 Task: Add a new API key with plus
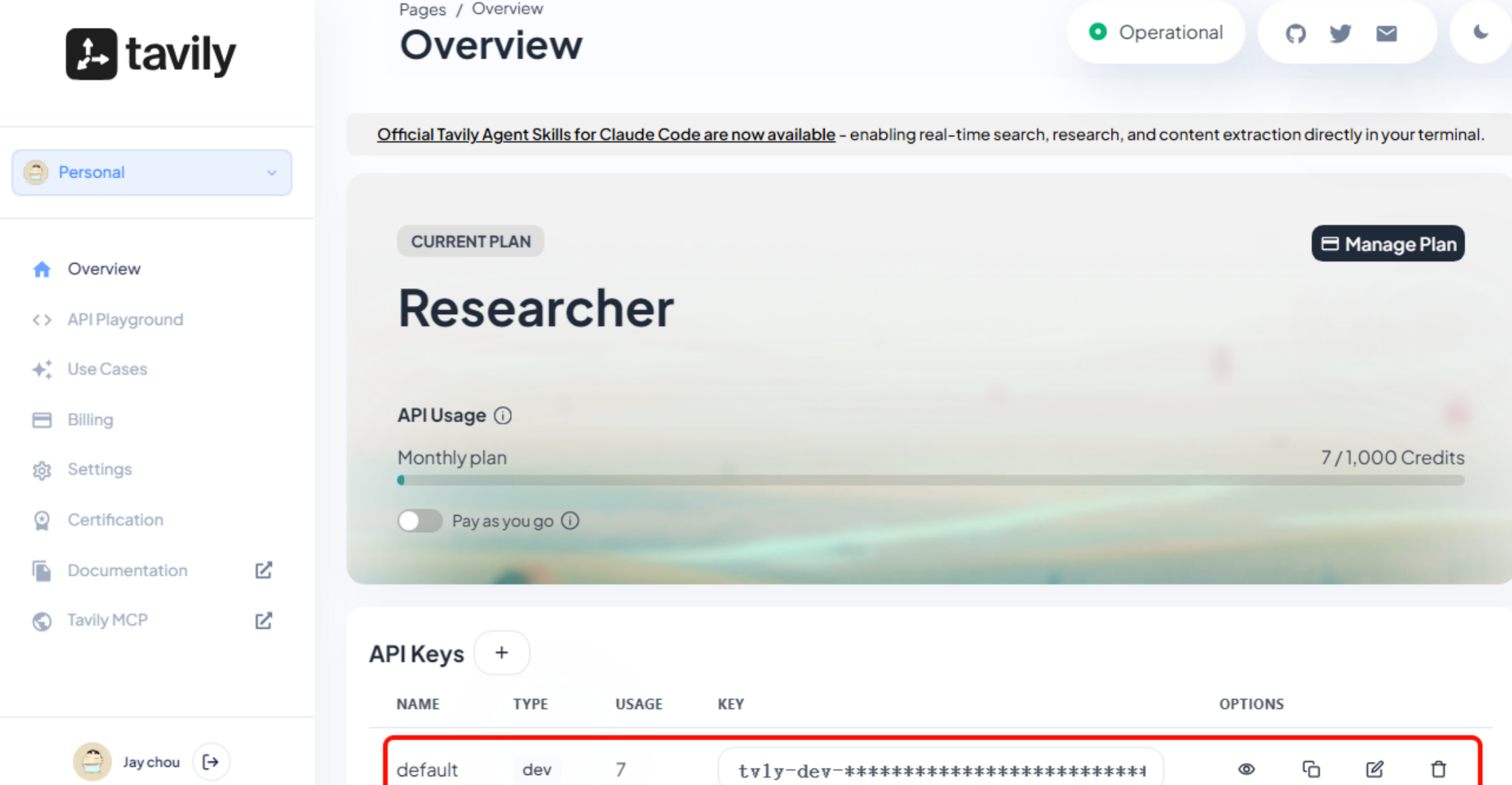tap(501, 652)
